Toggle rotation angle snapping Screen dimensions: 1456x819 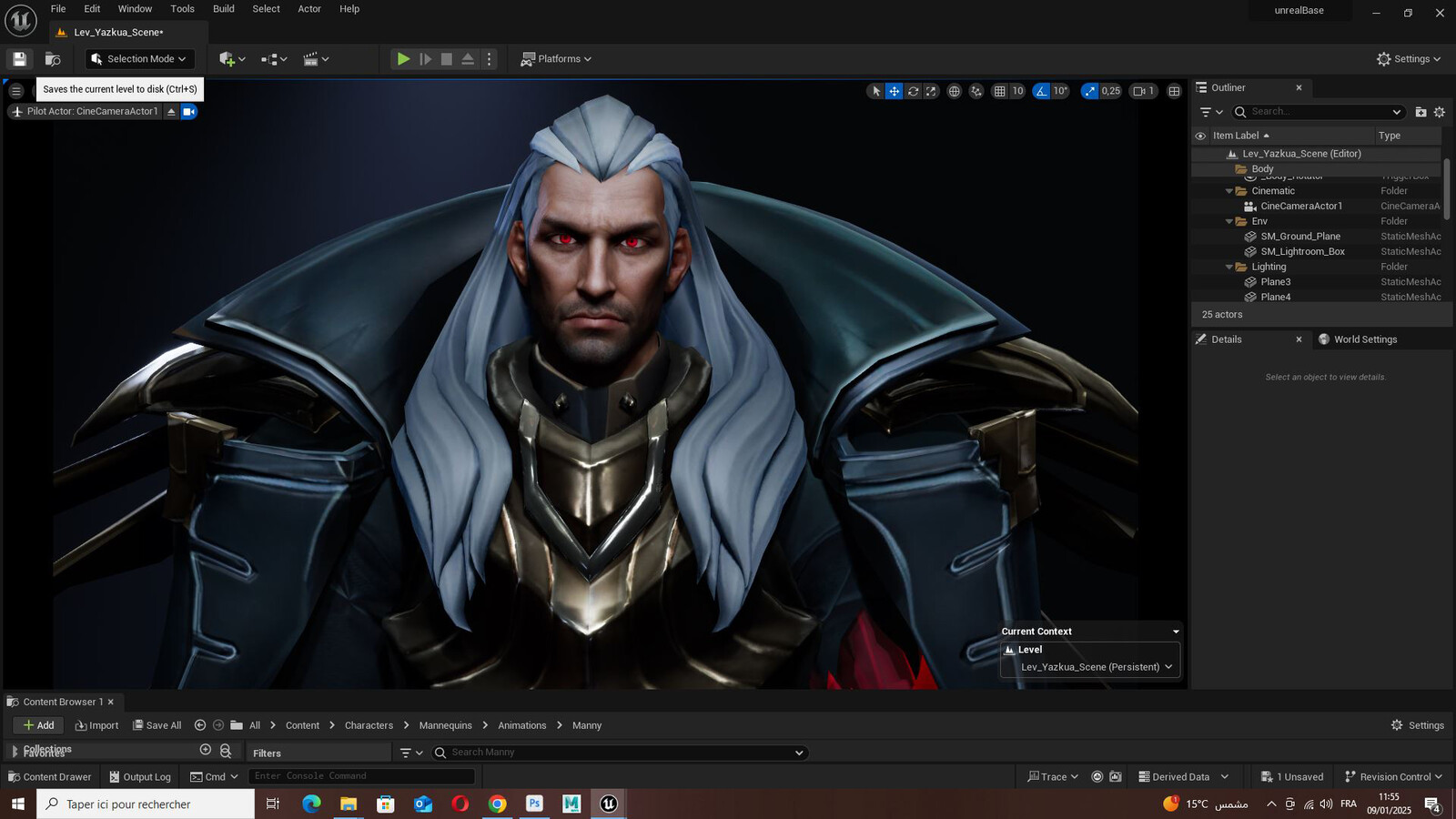coord(1041,91)
